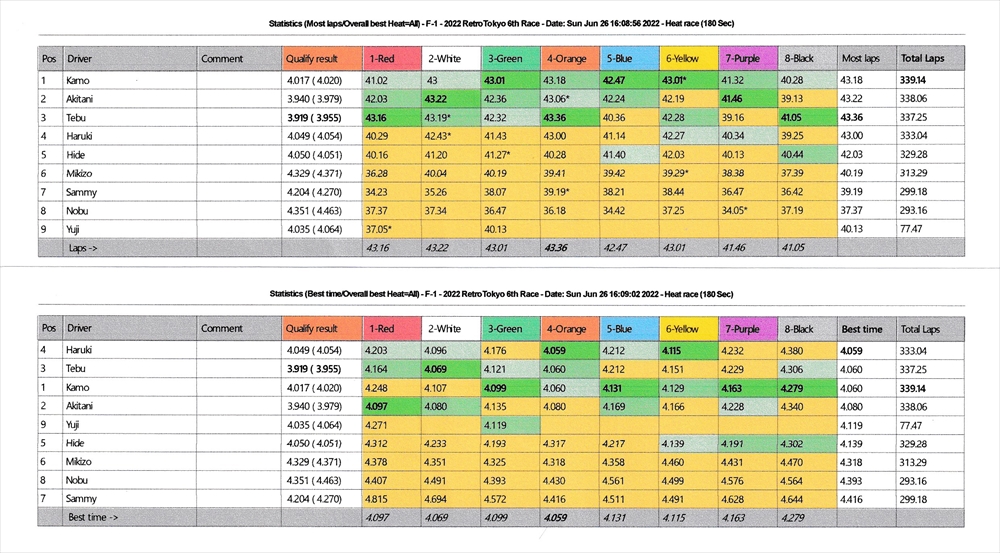Click the top "Most laps/Overall best" statistics title
The height and width of the screenshot is (553, 1000).
(500, 22)
